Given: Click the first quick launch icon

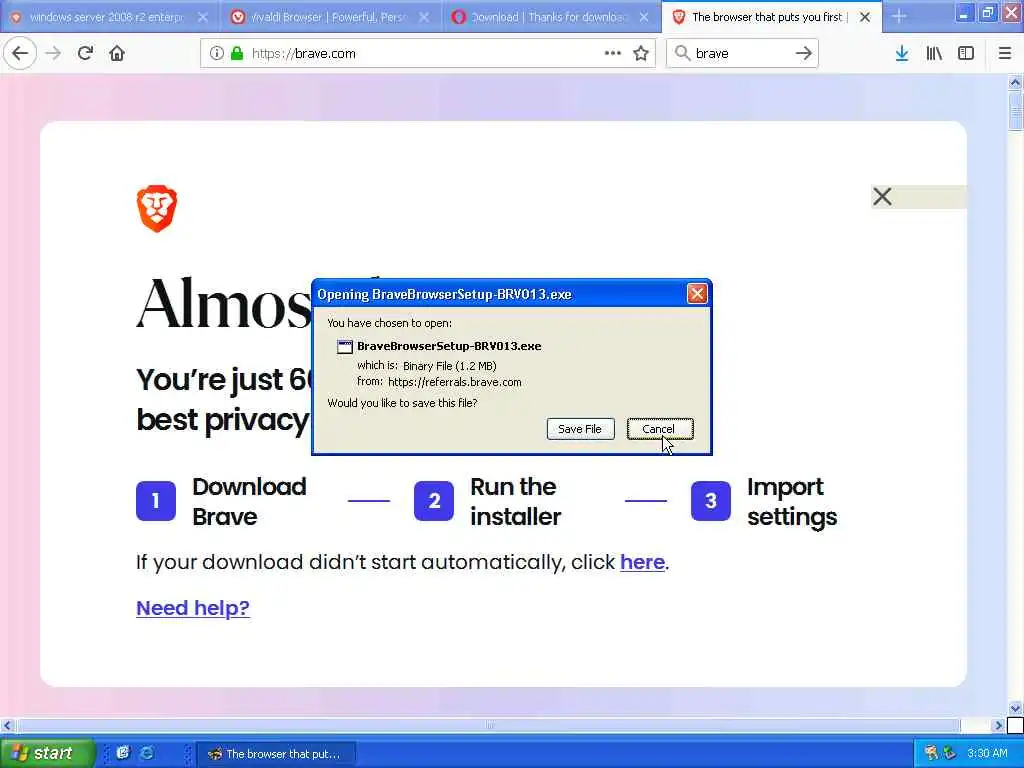Looking at the screenshot, I should 123,753.
